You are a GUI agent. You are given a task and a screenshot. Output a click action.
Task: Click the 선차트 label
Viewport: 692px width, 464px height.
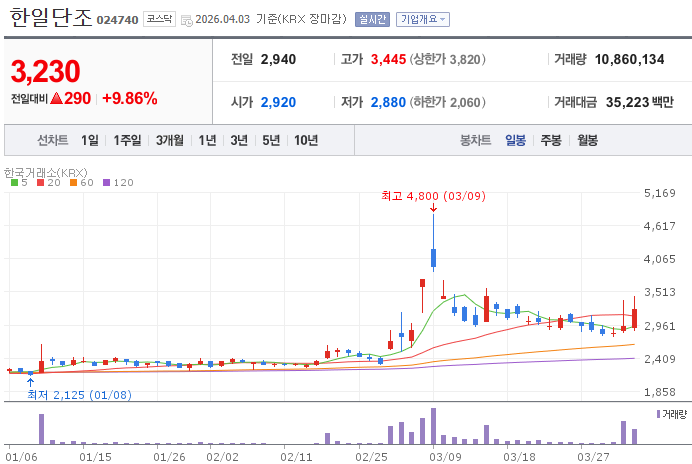click(x=53, y=140)
